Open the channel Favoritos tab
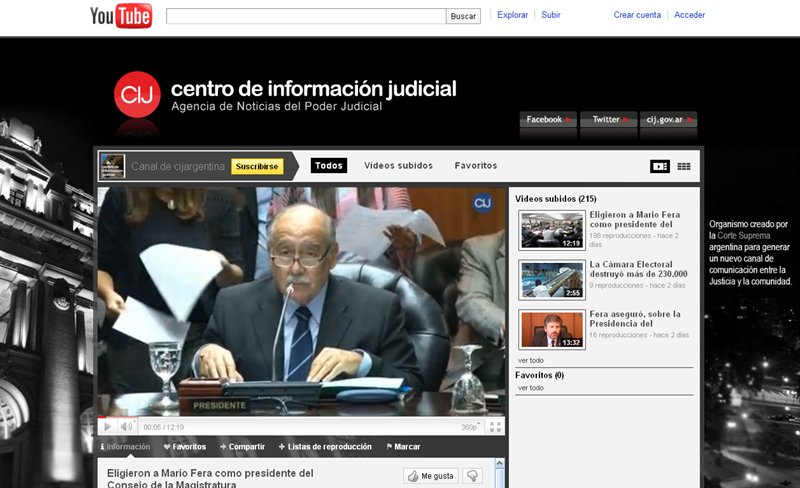 [x=476, y=165]
